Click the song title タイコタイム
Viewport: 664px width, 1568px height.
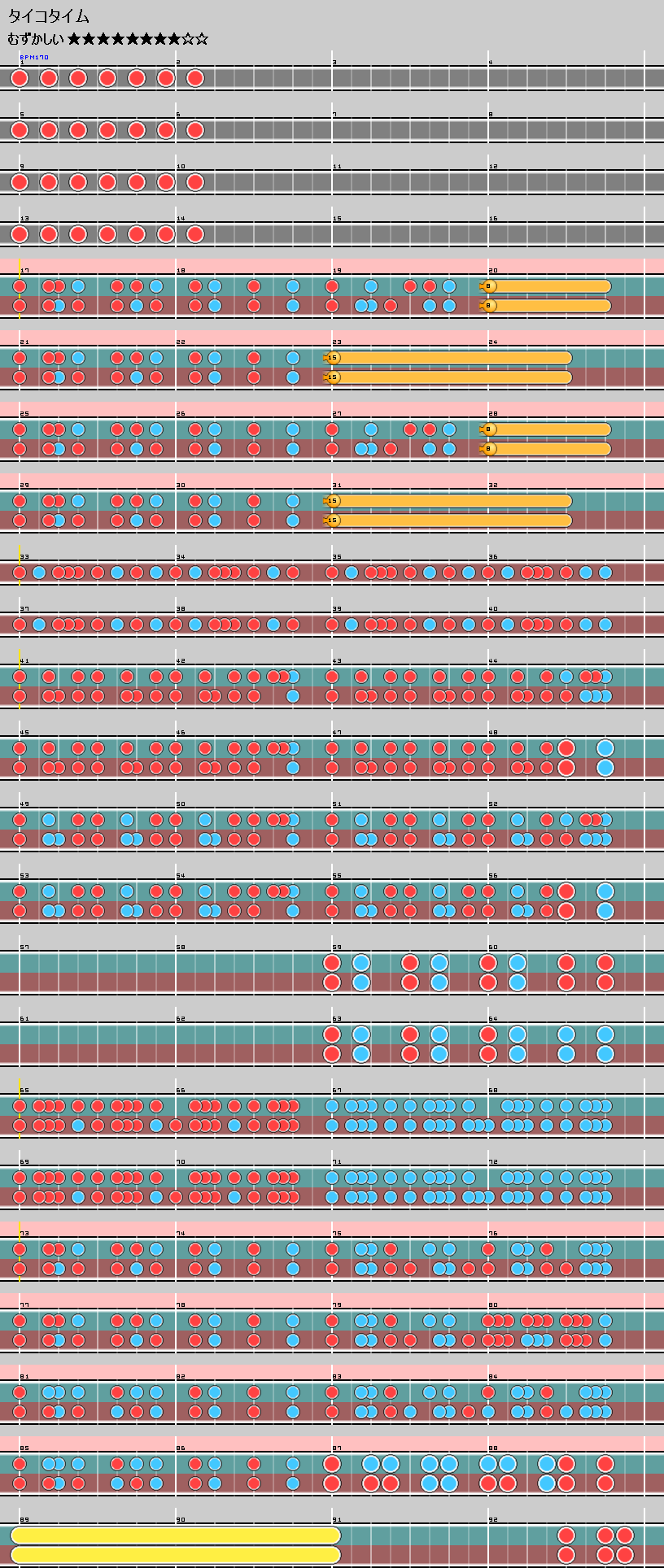pyautogui.click(x=48, y=16)
